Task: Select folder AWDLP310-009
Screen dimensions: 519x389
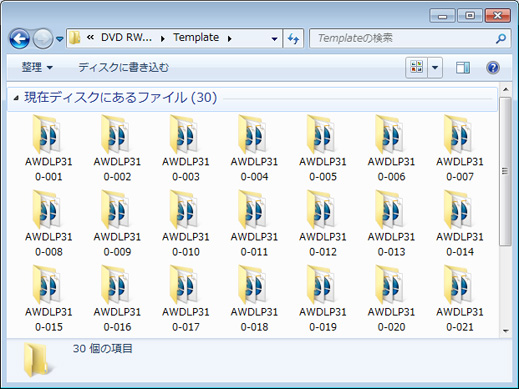Action: point(117,223)
